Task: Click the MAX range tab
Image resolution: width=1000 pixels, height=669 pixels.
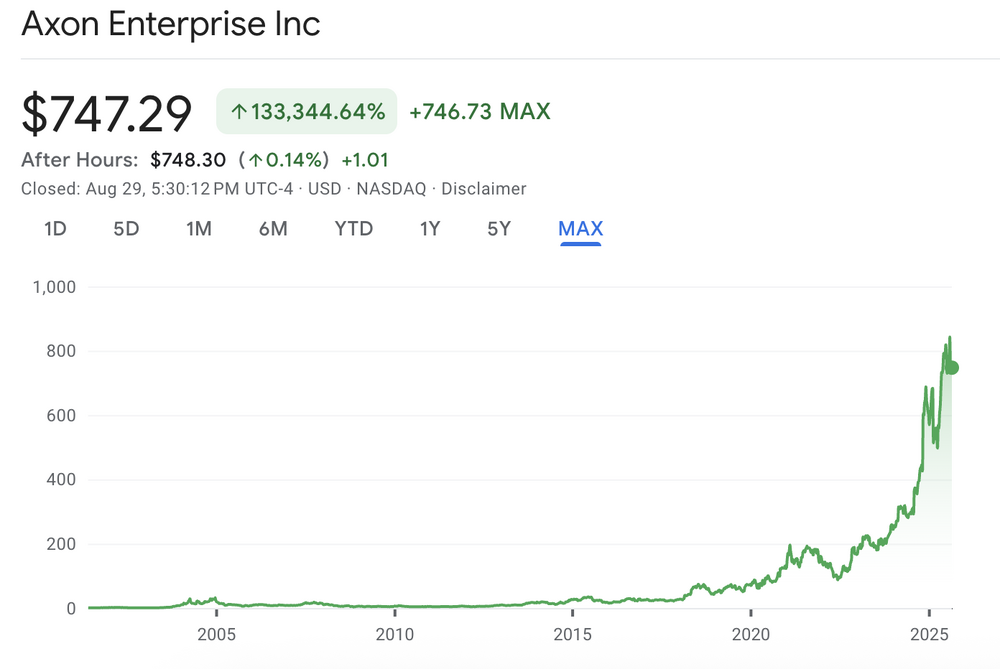Action: tap(581, 229)
